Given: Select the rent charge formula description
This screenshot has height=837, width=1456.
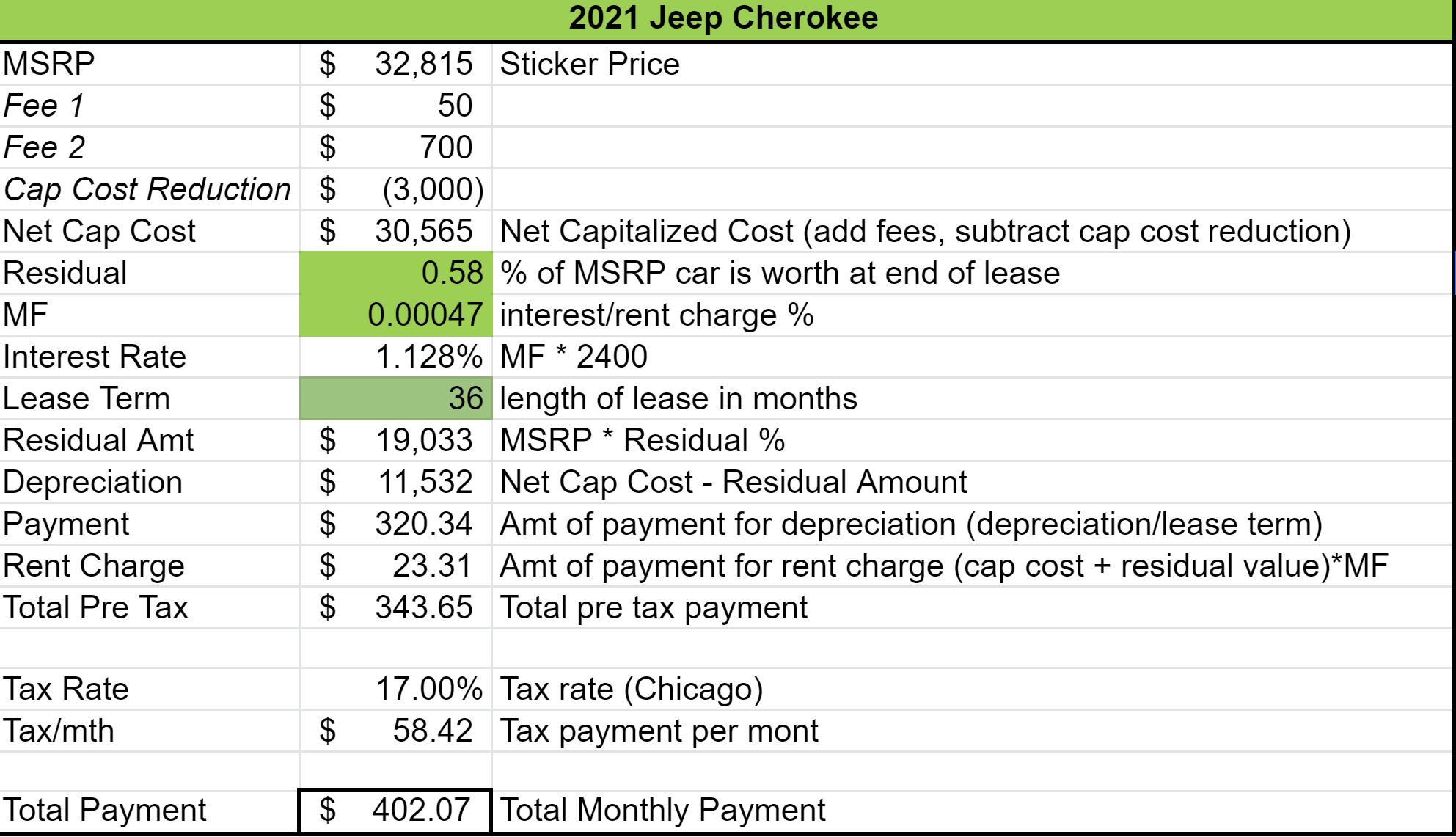Looking at the screenshot, I should 972,566.
